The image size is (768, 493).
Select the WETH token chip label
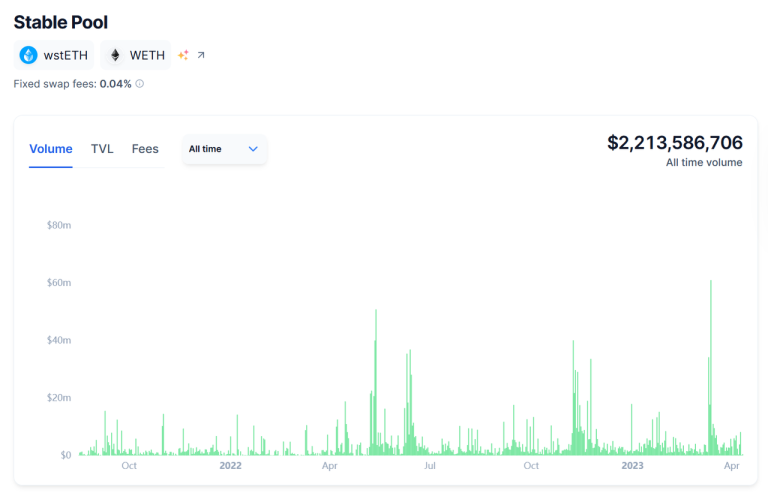click(x=147, y=55)
